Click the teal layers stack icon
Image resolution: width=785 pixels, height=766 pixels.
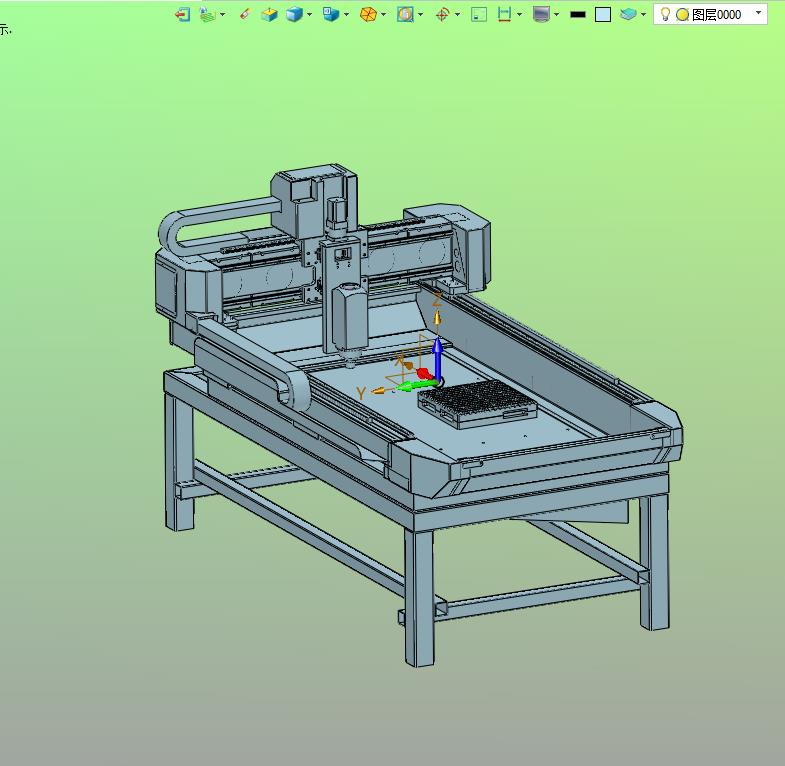pyautogui.click(x=628, y=15)
